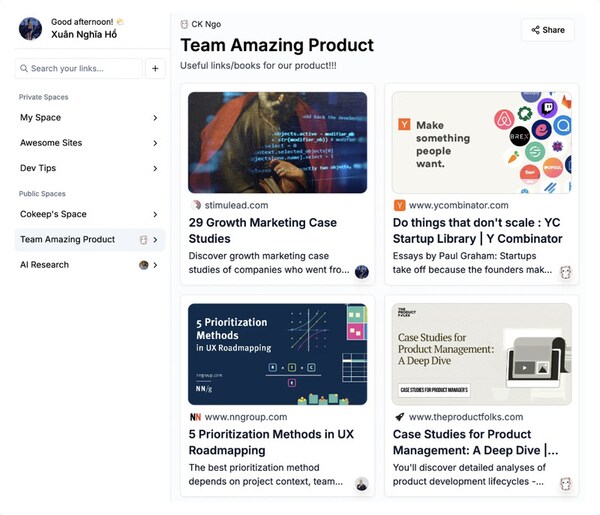The image size is (600, 515).
Task: Click the Share button
Action: [x=547, y=30]
